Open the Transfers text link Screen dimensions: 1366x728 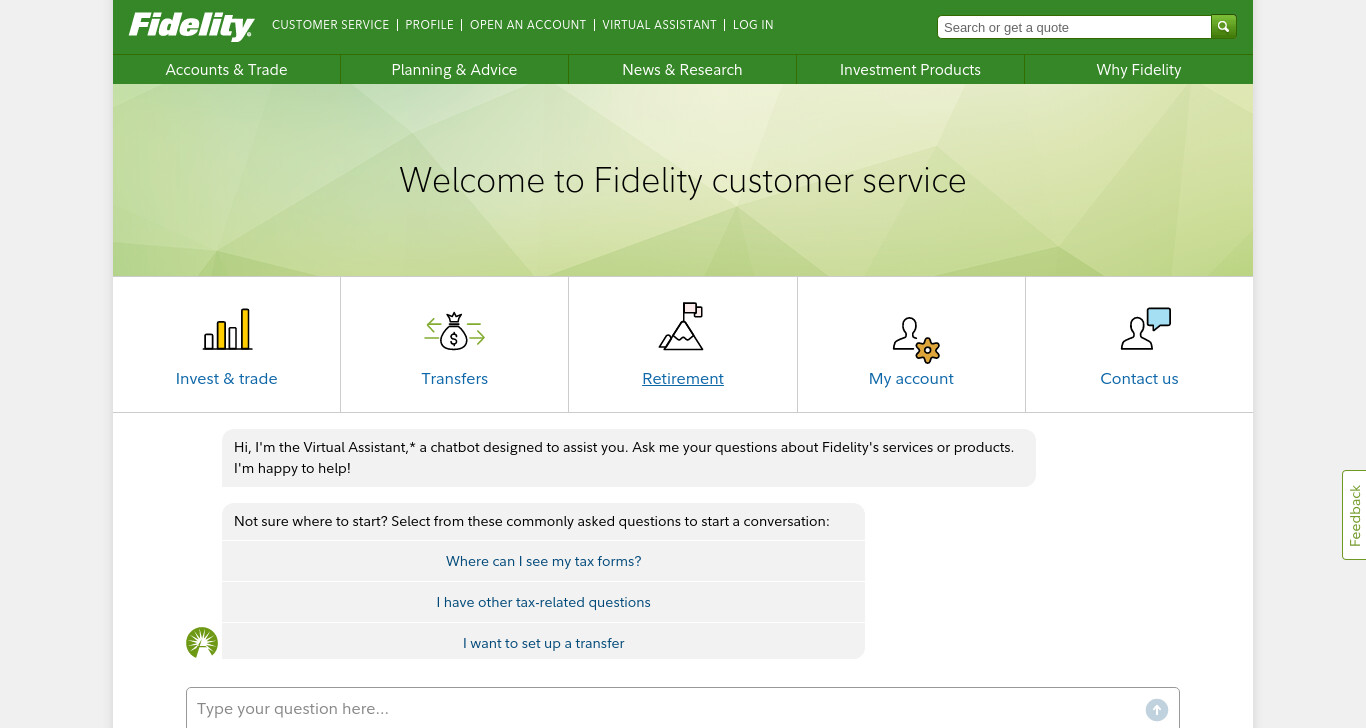[454, 379]
